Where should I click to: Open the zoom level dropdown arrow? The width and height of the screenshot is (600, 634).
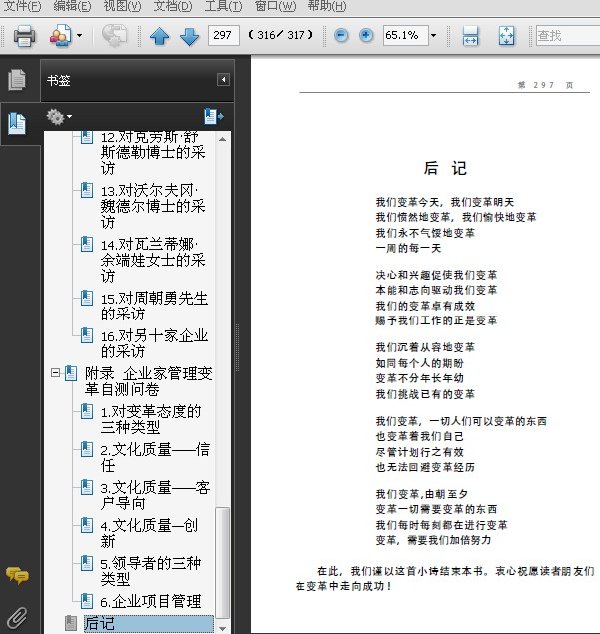click(x=433, y=36)
